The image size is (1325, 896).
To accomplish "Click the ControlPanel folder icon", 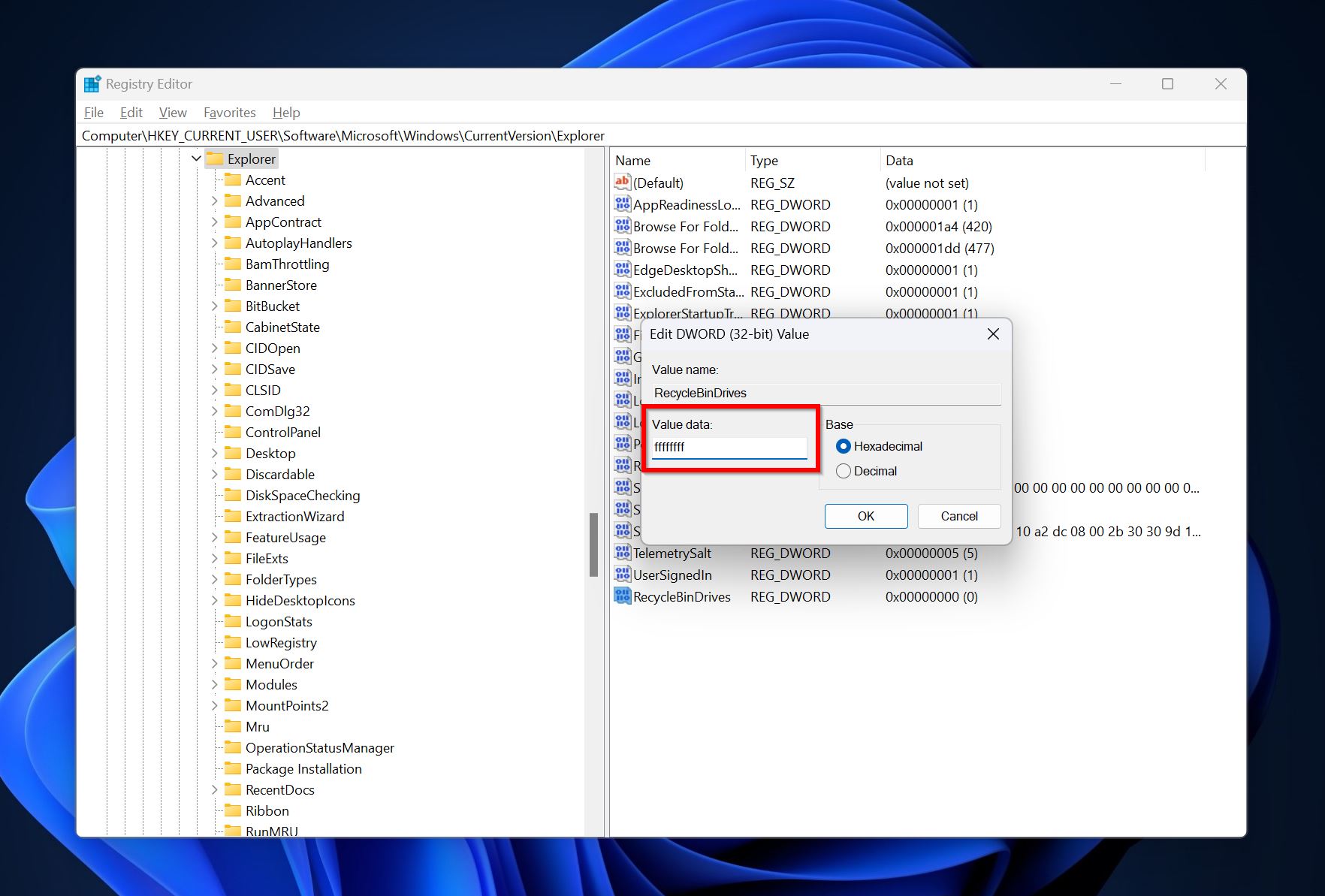I will pos(233,432).
